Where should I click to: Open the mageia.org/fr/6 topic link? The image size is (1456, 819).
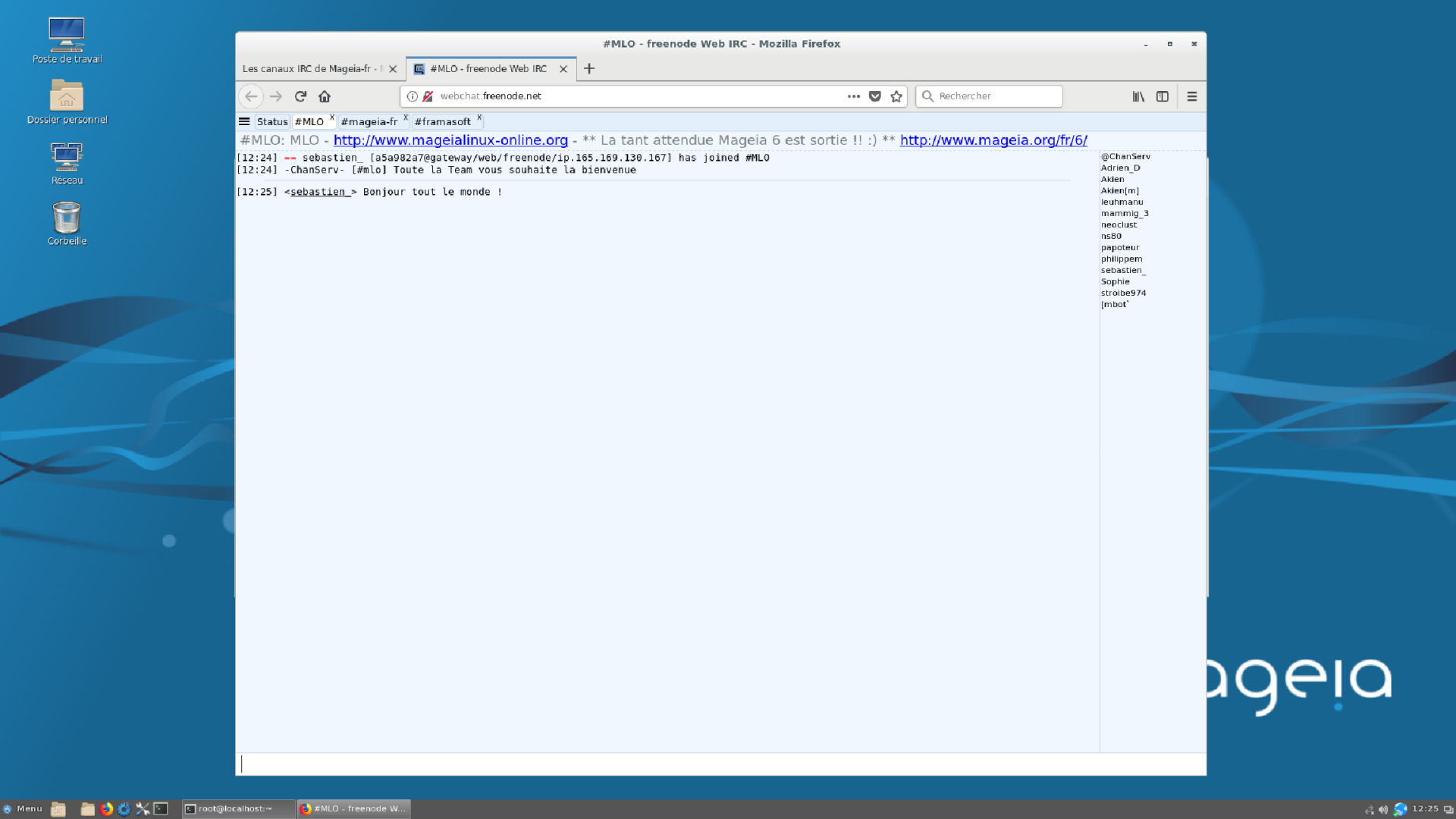tap(993, 140)
